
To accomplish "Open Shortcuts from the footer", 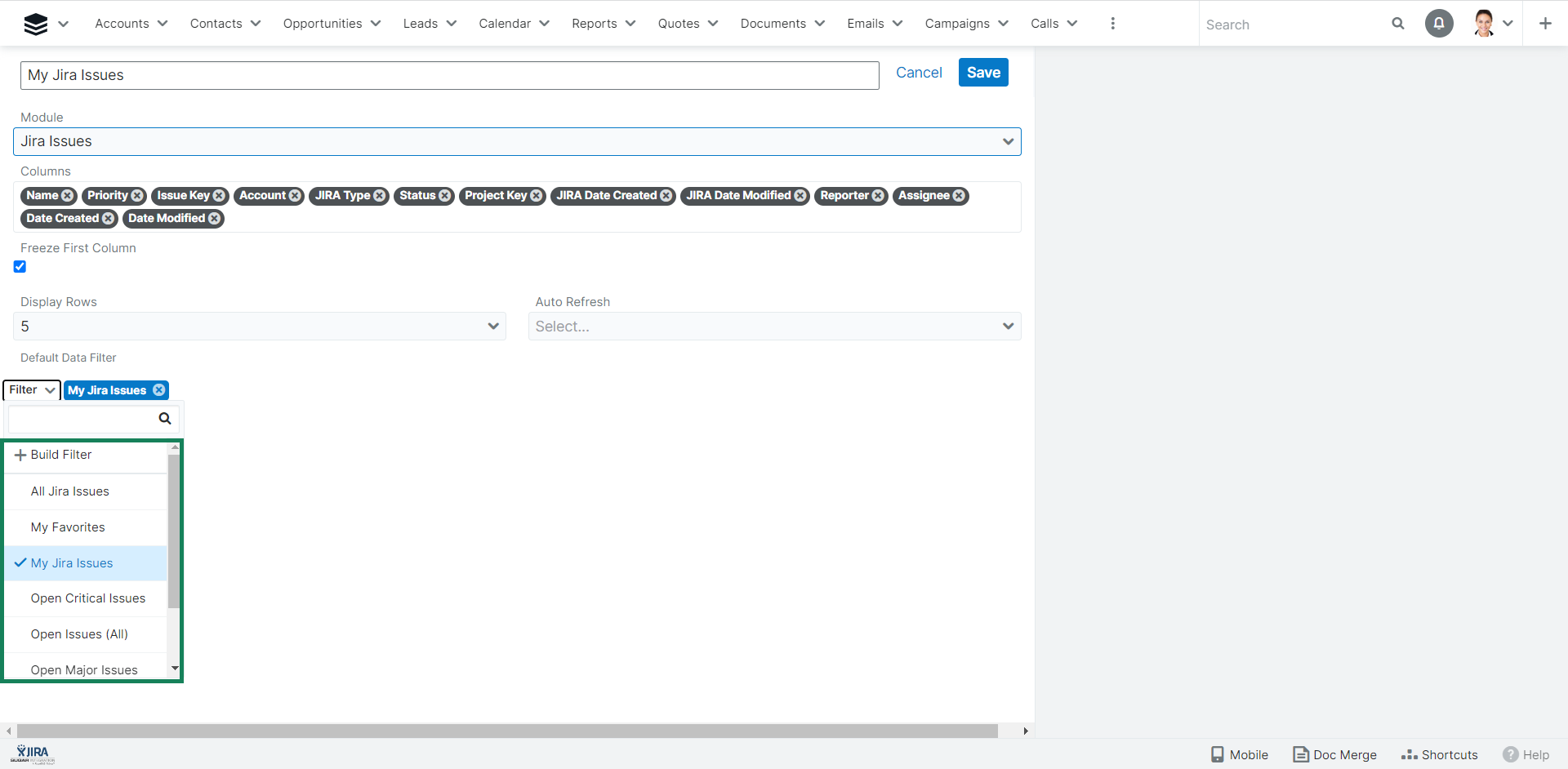I will click(x=1440, y=755).
